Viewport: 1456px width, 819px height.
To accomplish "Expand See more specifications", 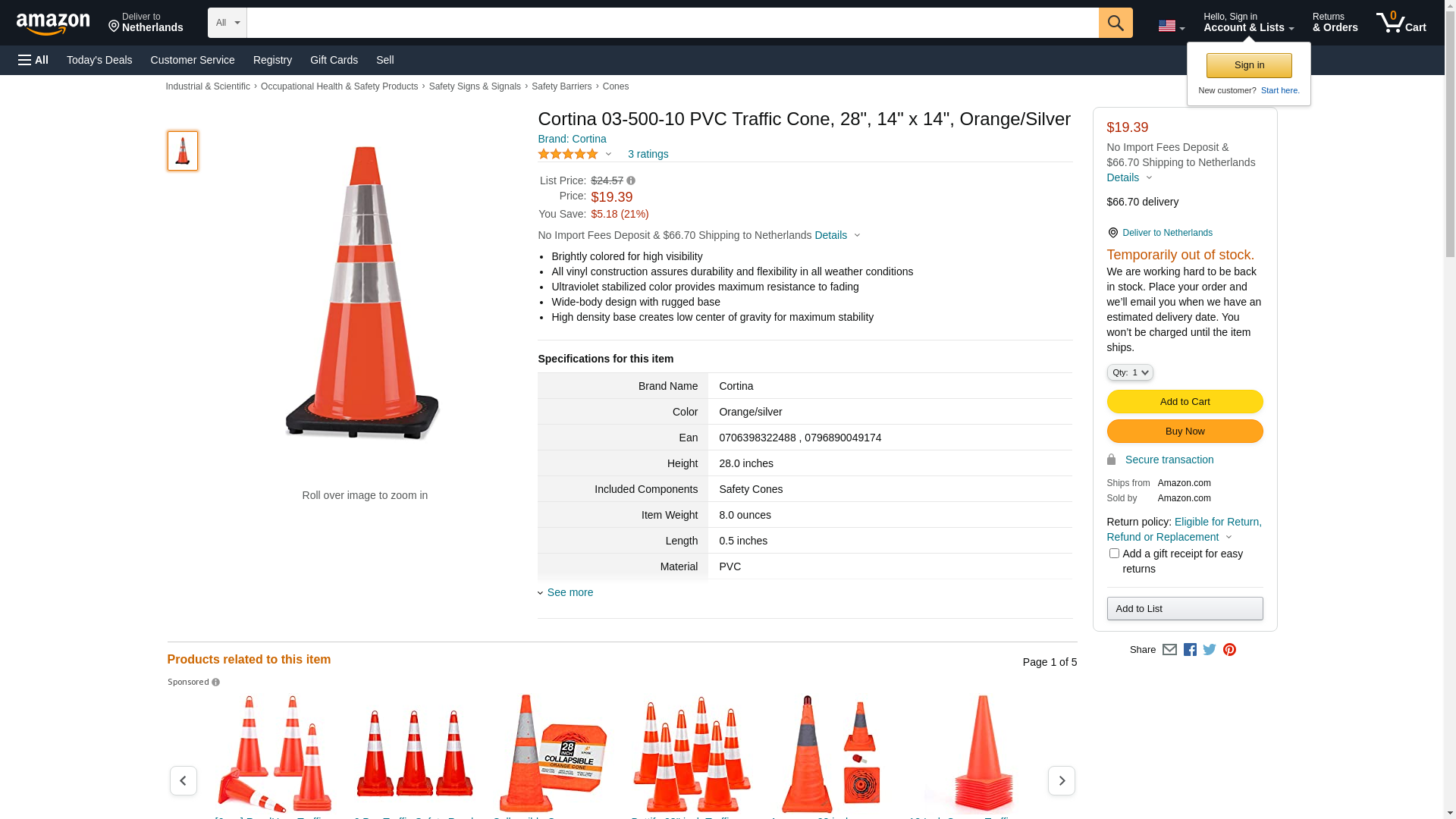I will [570, 592].
